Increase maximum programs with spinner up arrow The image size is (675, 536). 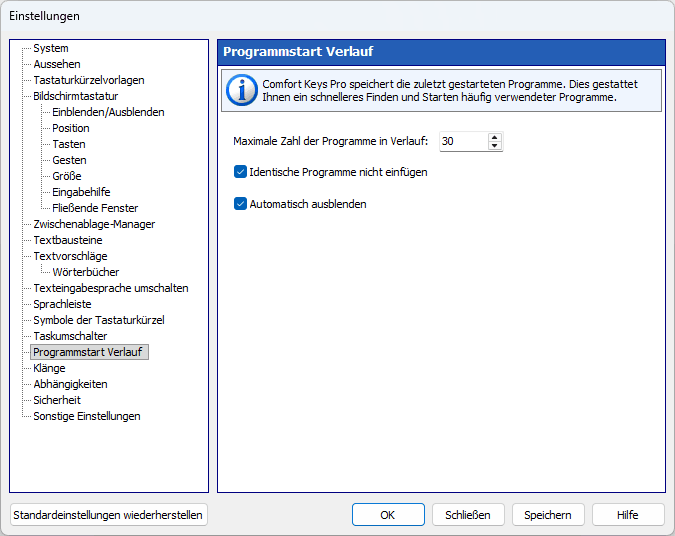(x=495, y=137)
